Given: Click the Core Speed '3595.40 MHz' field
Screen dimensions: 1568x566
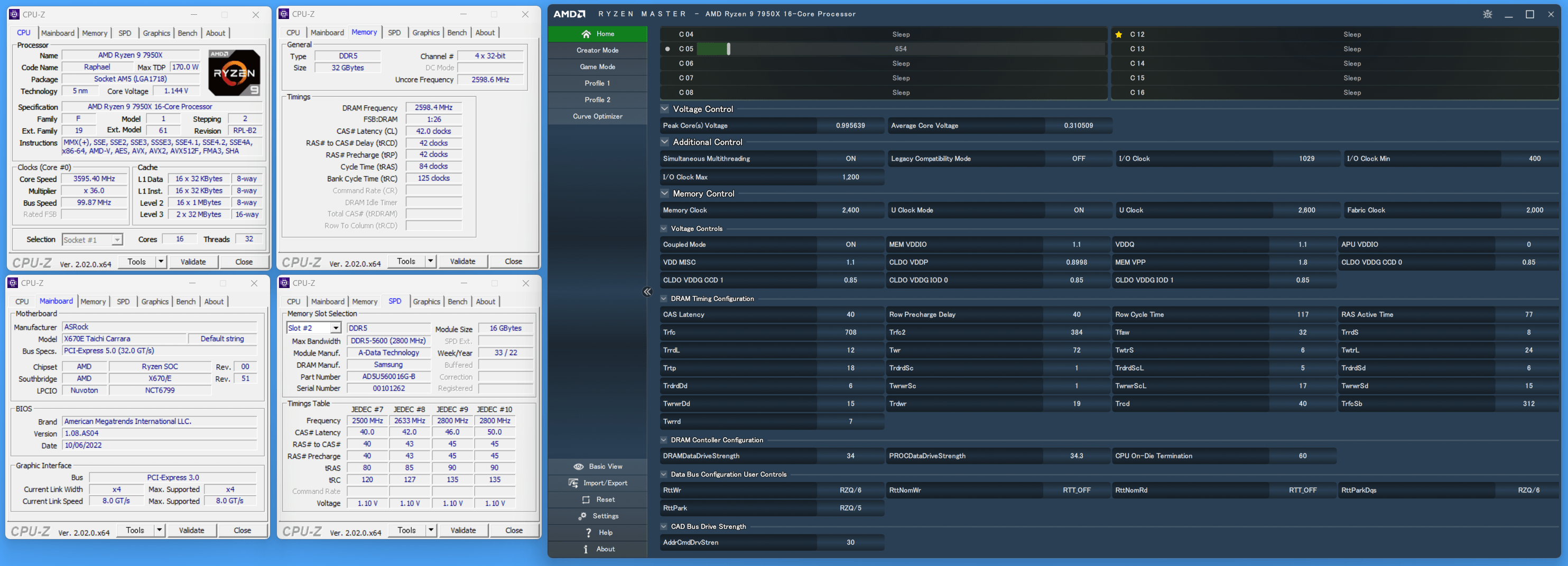Looking at the screenshot, I should (95, 179).
